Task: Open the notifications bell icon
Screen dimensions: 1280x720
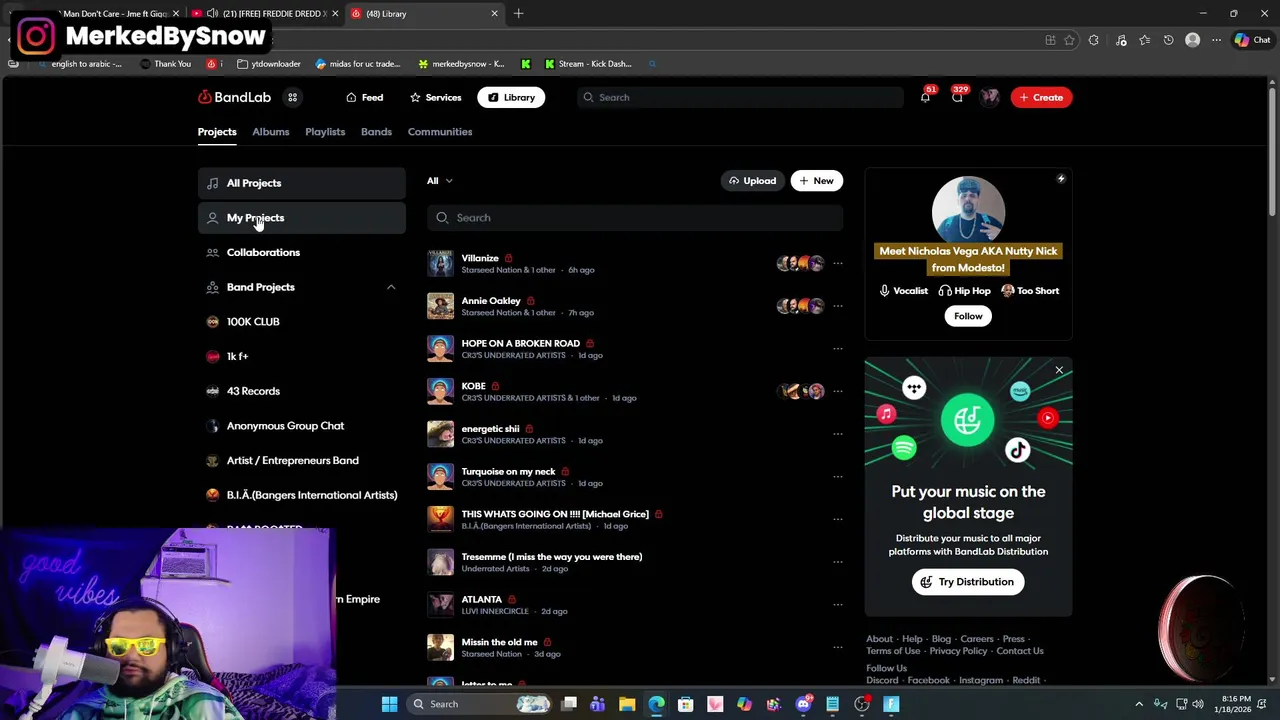Action: (x=925, y=97)
